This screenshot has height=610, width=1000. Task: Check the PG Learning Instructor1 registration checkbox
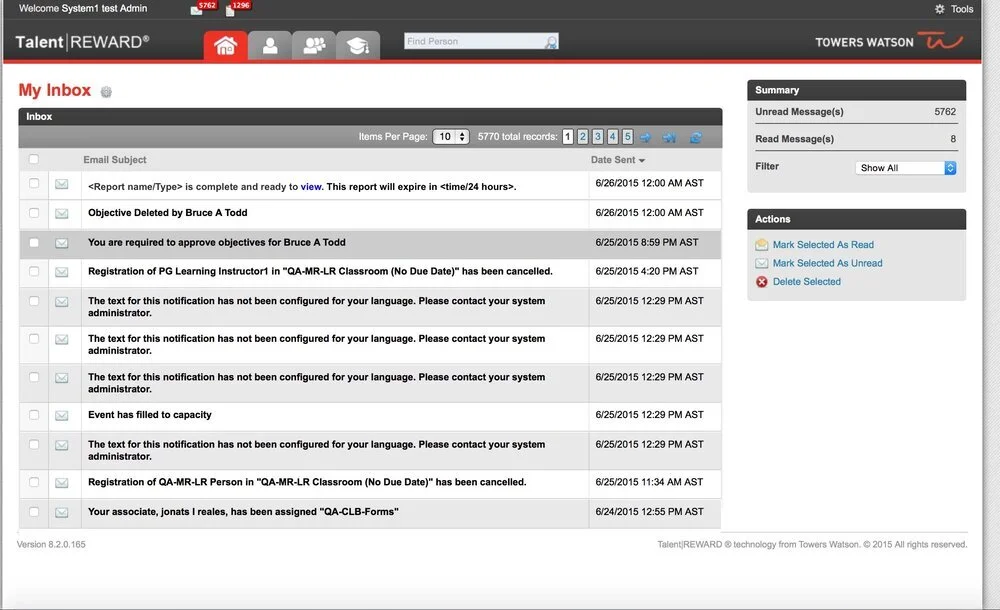coord(34,271)
